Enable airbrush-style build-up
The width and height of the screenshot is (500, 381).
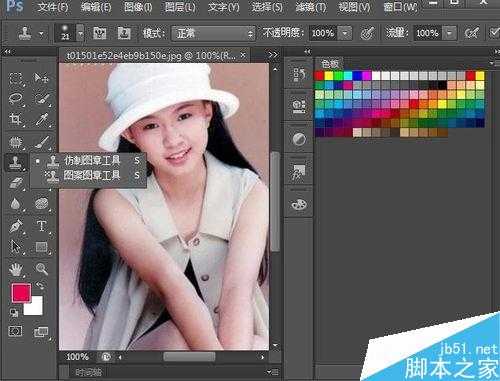[x=472, y=33]
